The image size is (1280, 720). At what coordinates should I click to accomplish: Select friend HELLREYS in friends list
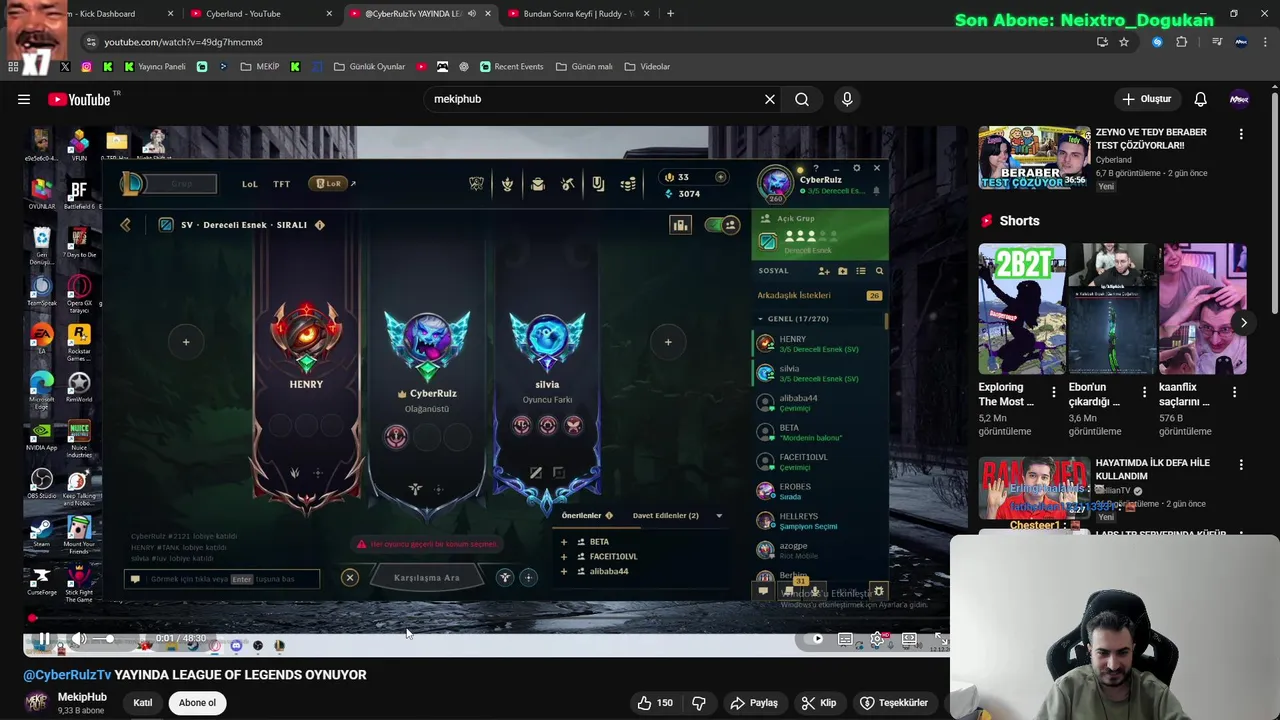818,521
